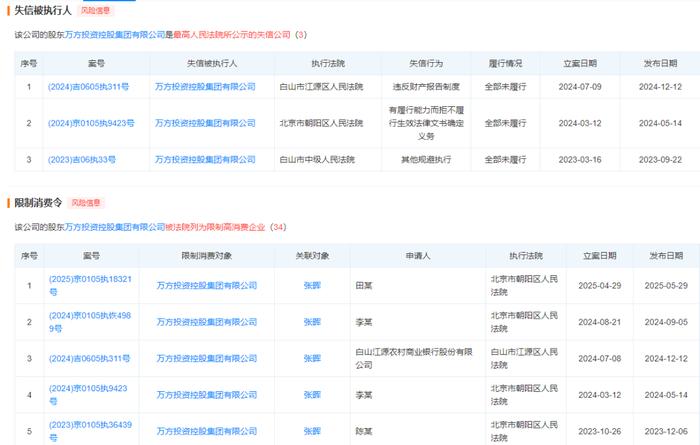Open case link (2025)京0105执18321号
This screenshot has height=445, width=700.
(90, 285)
